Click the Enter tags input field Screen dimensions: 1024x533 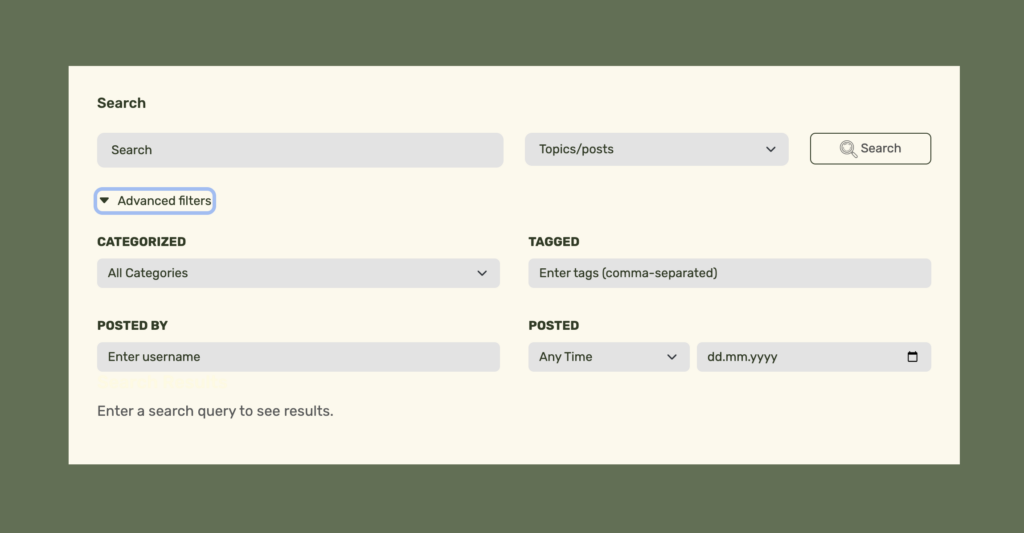tap(729, 273)
